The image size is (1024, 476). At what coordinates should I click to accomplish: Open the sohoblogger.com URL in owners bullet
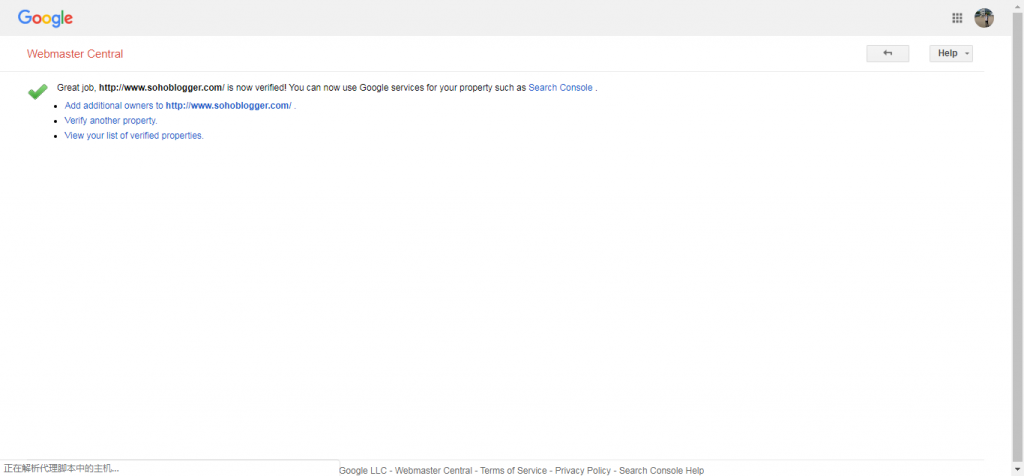coord(228,105)
